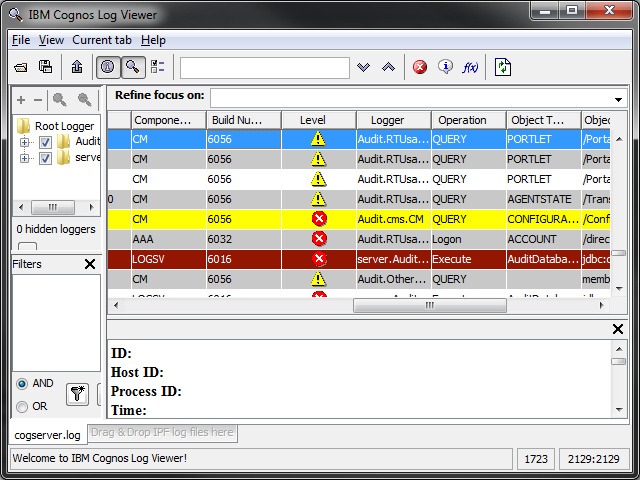Sort by the Level column header

pyautogui.click(x=319, y=120)
